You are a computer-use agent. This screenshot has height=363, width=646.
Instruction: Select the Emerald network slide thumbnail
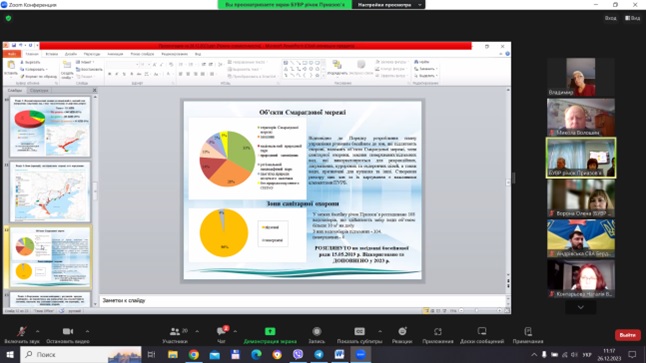(x=50, y=257)
